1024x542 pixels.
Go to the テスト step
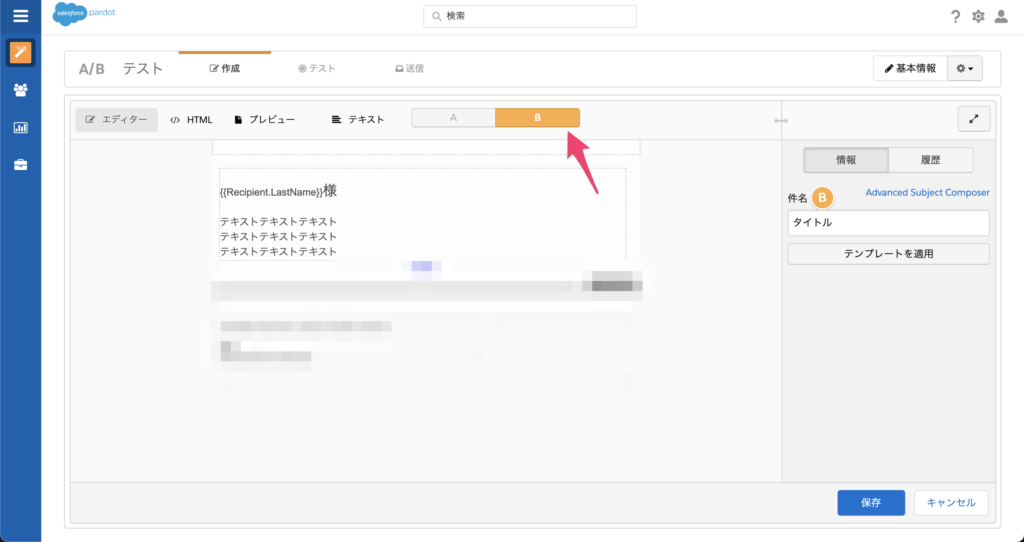tap(316, 68)
